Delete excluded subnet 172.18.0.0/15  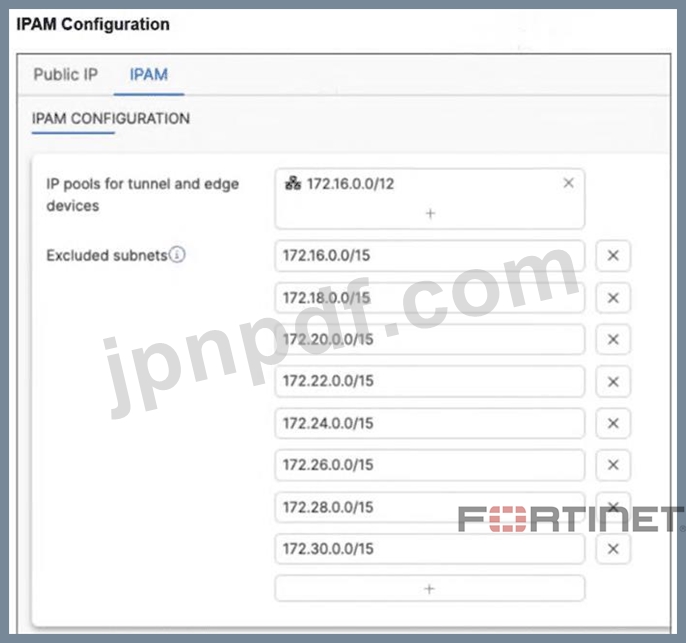click(613, 298)
